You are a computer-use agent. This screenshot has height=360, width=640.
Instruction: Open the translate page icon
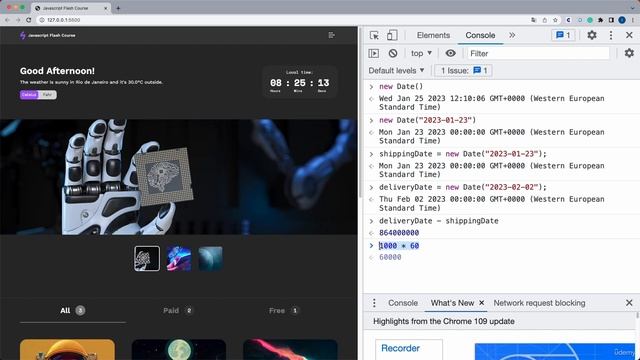[534, 20]
